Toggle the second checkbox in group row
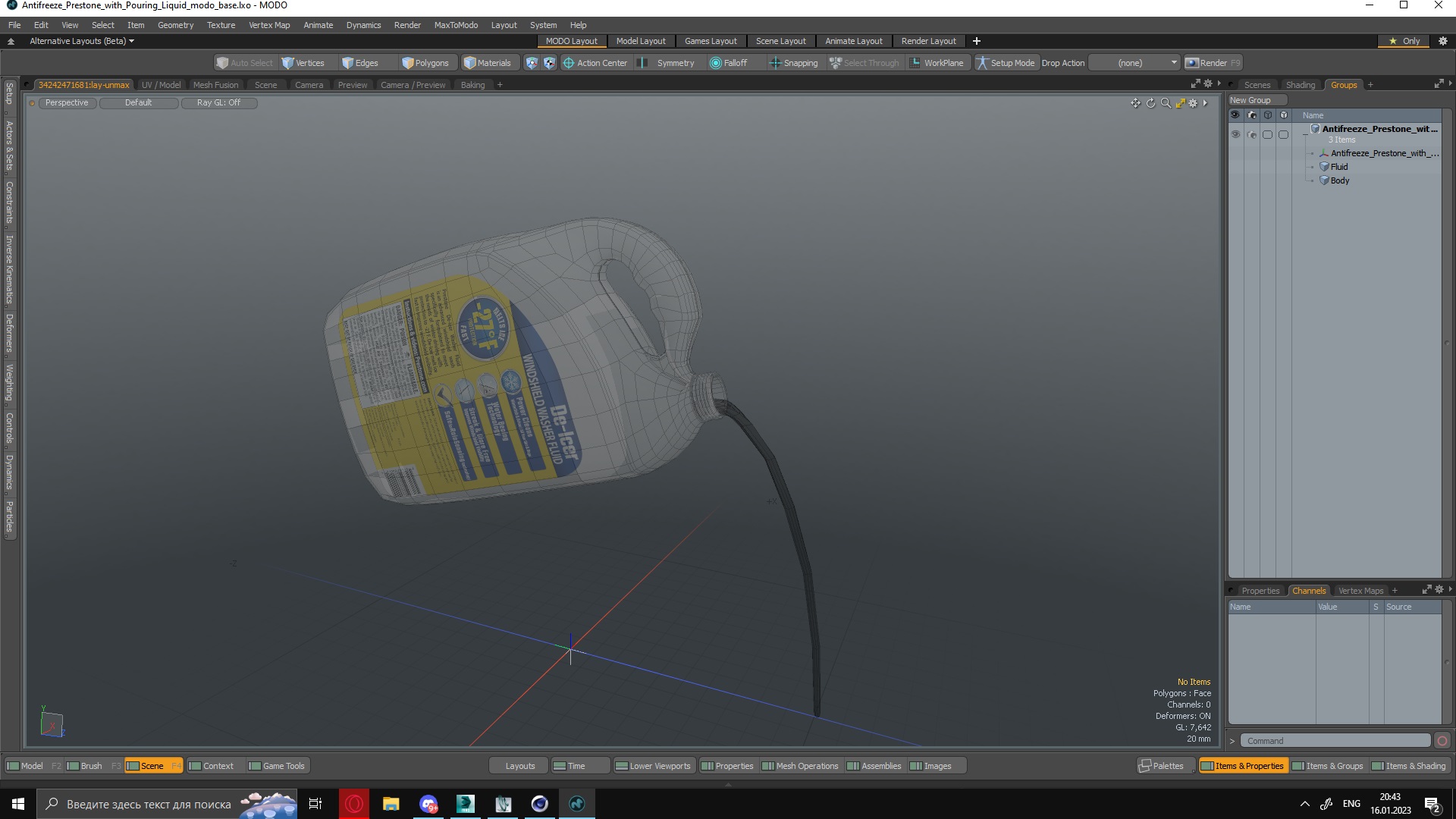 click(1283, 134)
